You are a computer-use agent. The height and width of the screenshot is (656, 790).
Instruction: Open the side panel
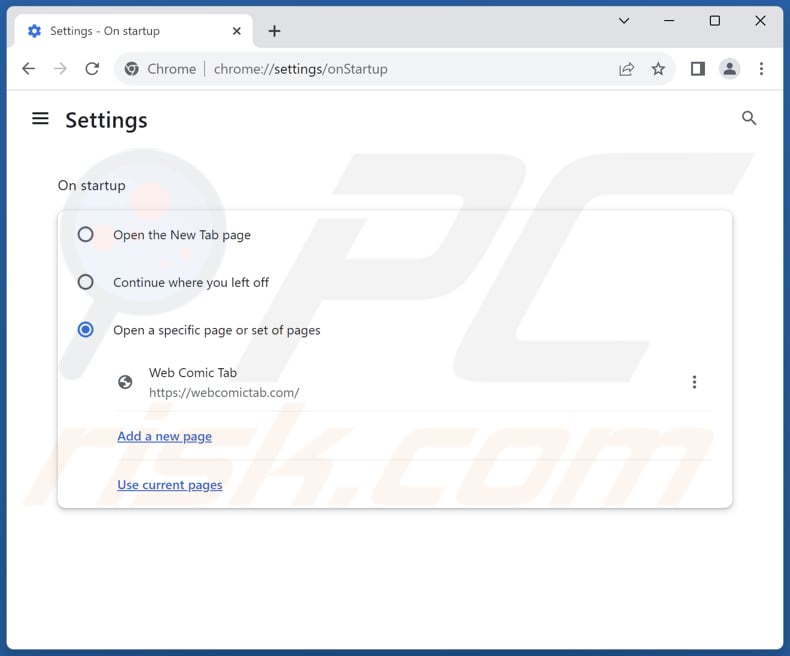[698, 69]
